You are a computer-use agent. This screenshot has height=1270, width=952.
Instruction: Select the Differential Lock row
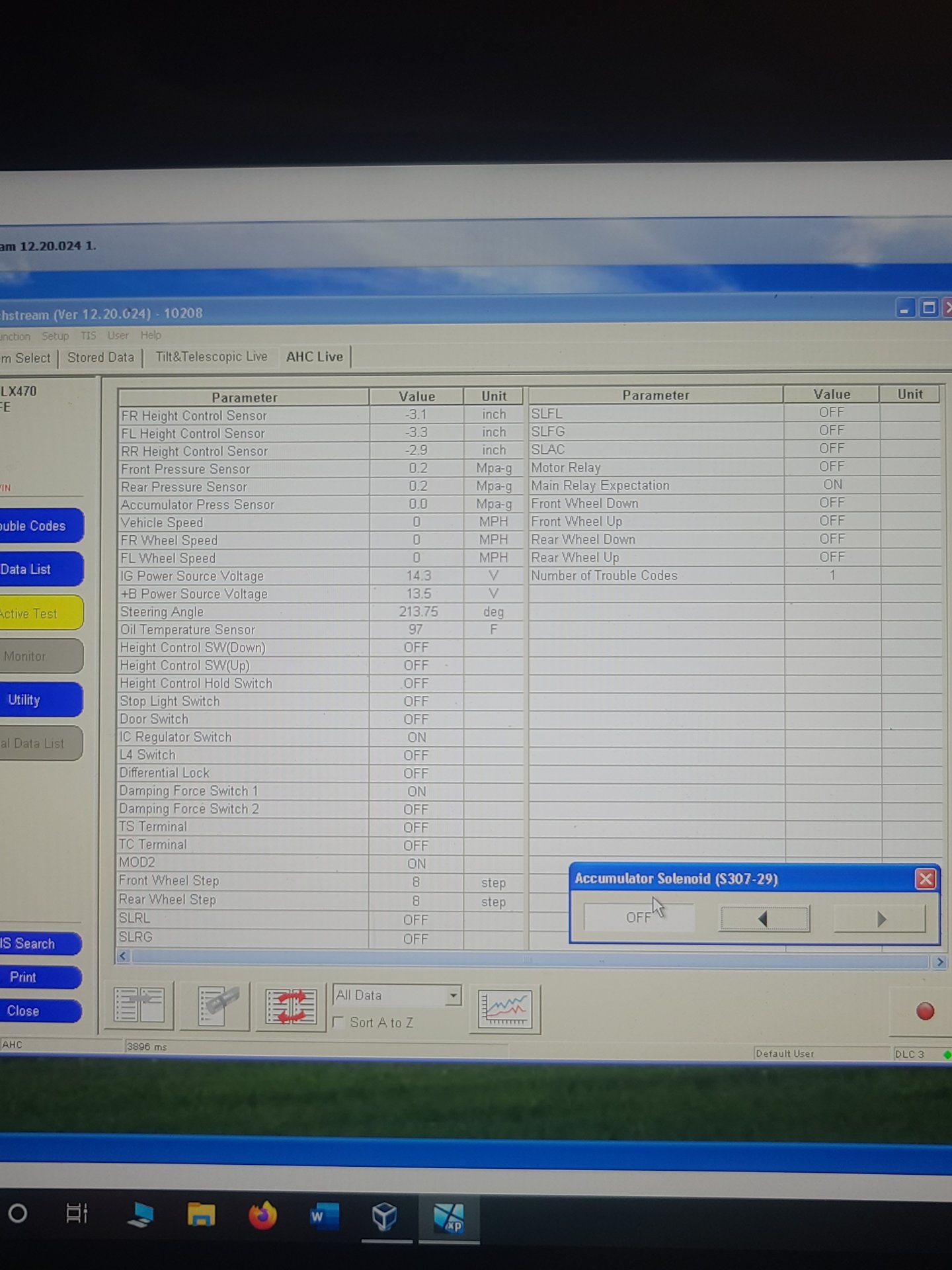tap(321, 773)
